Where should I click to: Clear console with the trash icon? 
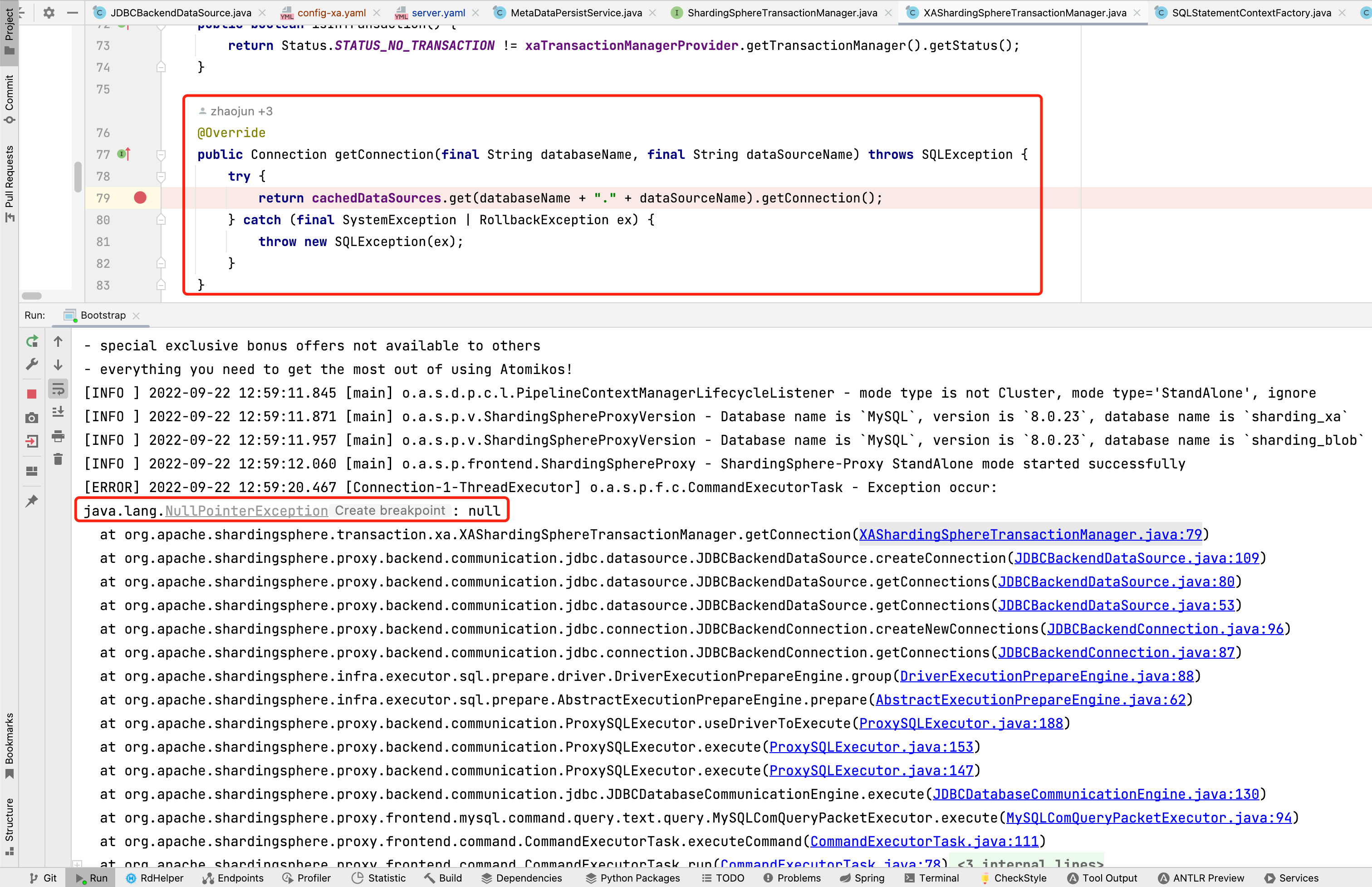click(x=58, y=460)
